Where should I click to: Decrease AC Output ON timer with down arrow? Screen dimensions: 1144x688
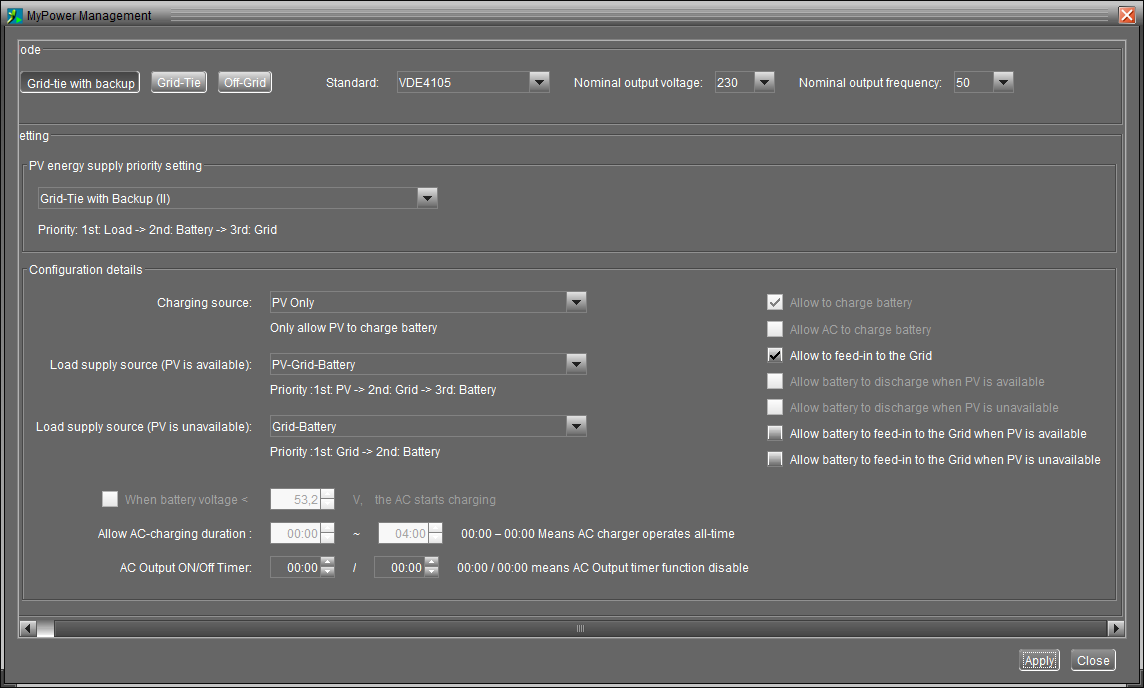(328, 573)
